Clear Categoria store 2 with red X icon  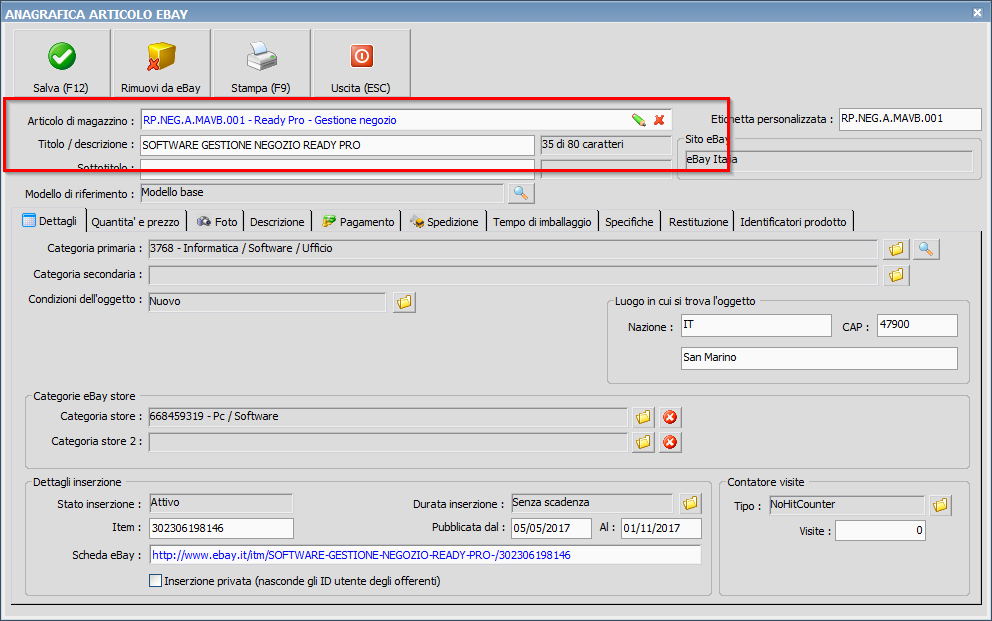[x=669, y=443]
